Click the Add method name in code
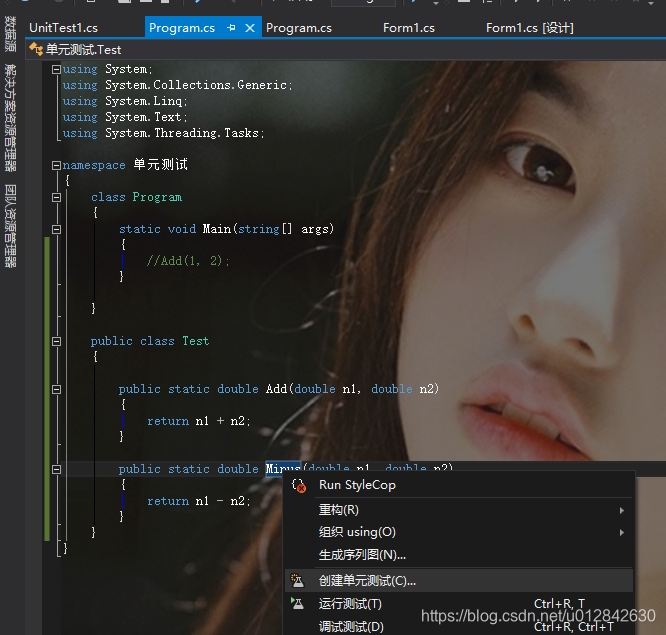The width and height of the screenshot is (666, 635). click(277, 389)
